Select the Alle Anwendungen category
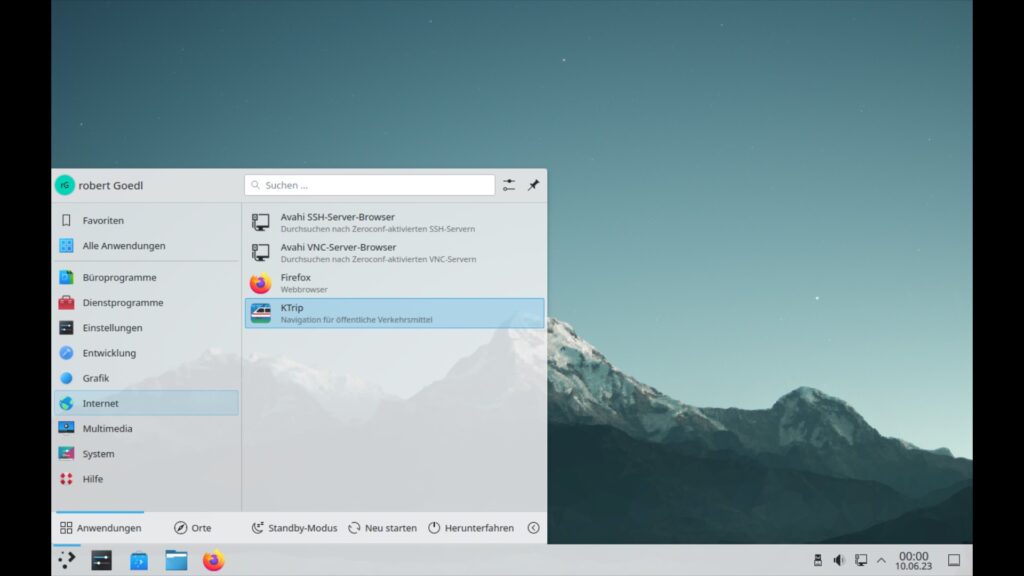This screenshot has height=576, width=1024. tap(147, 246)
